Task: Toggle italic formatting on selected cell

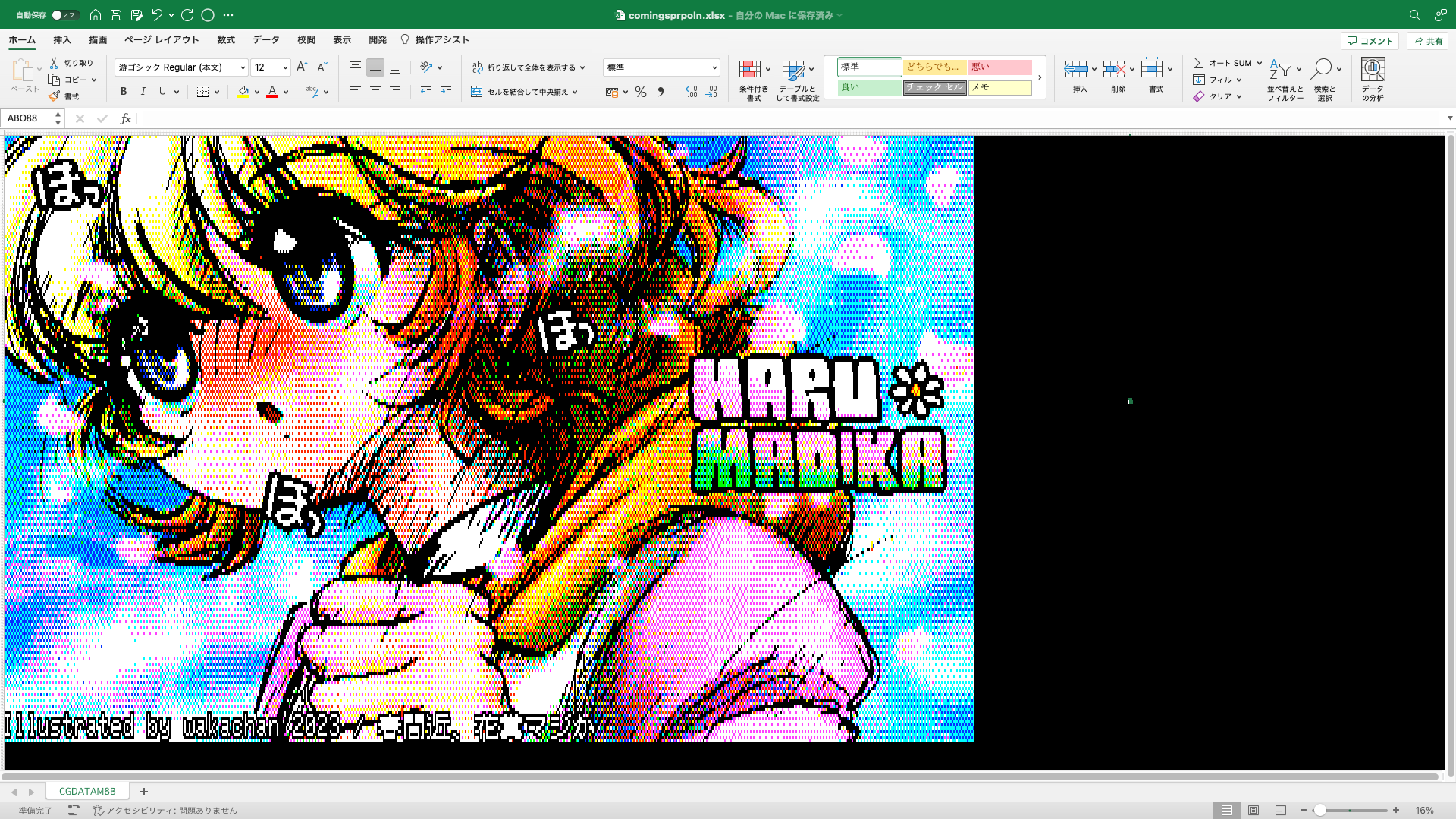Action: pos(143,91)
